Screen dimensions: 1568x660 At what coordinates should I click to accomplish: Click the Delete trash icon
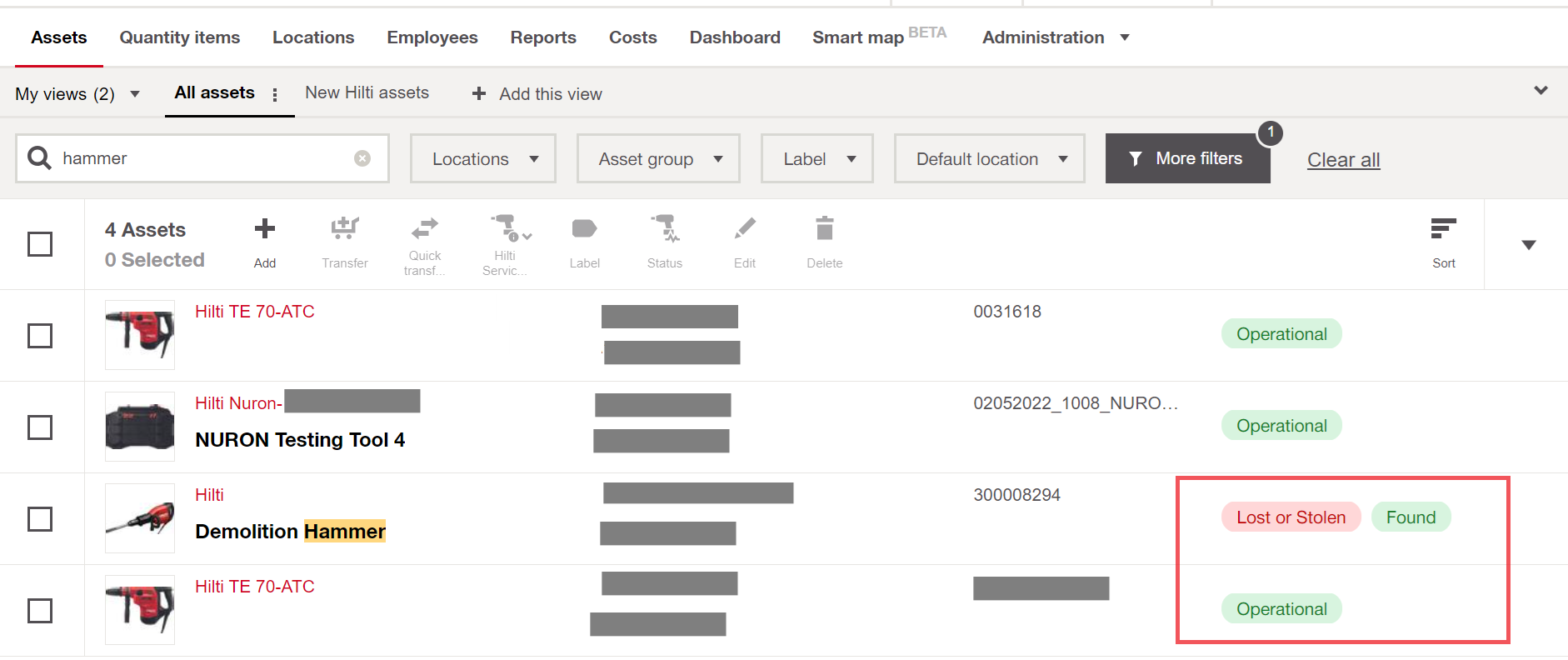[x=825, y=228]
